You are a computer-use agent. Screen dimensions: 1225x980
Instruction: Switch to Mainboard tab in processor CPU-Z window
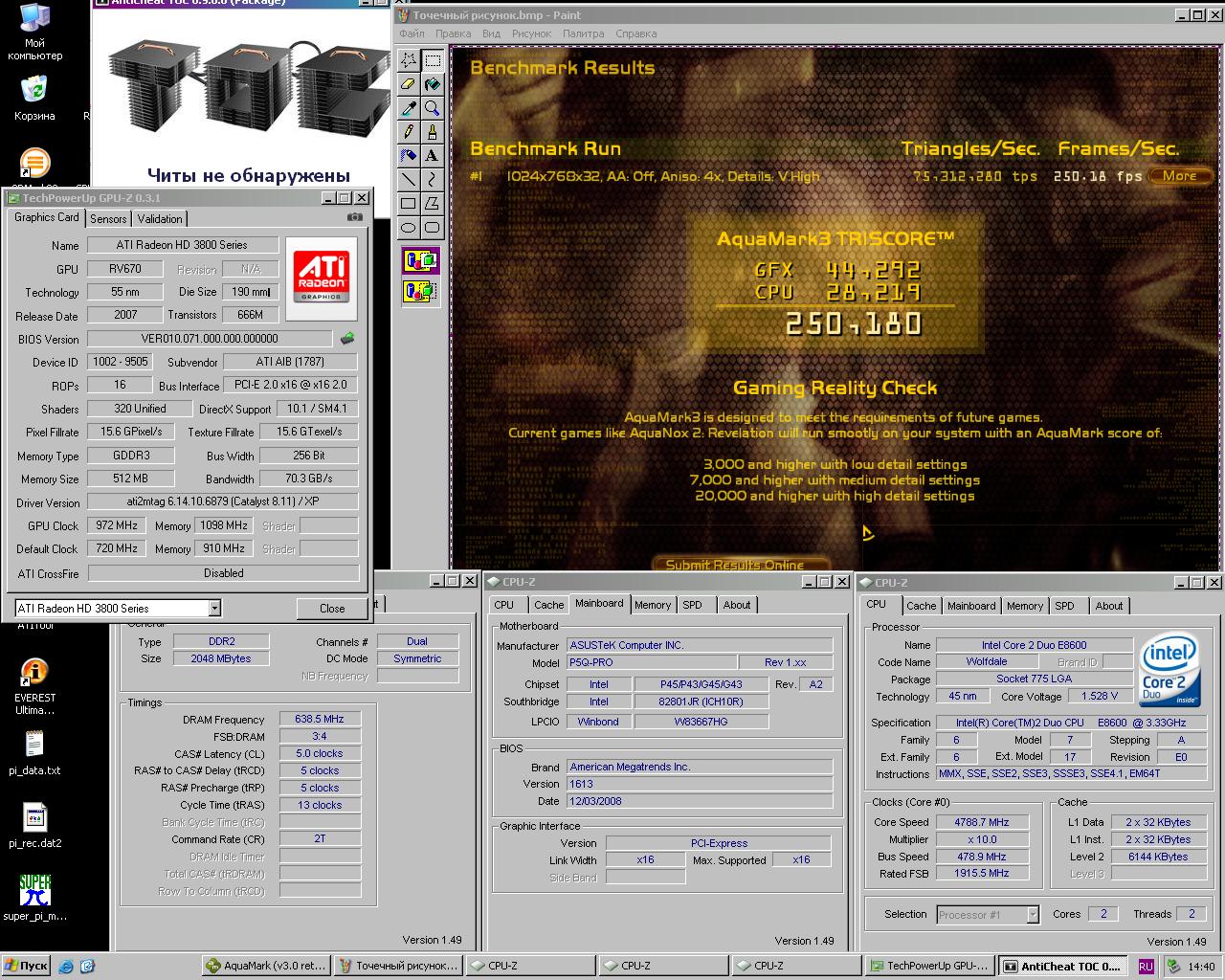click(971, 606)
